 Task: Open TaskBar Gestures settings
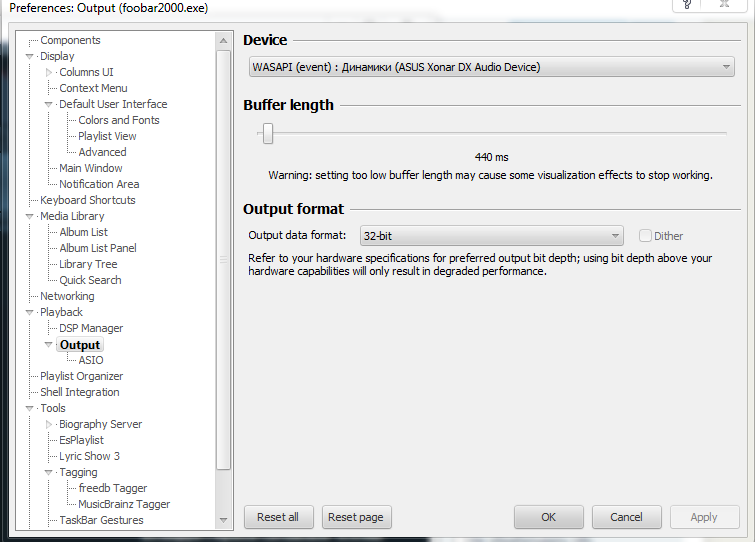click(x=102, y=520)
